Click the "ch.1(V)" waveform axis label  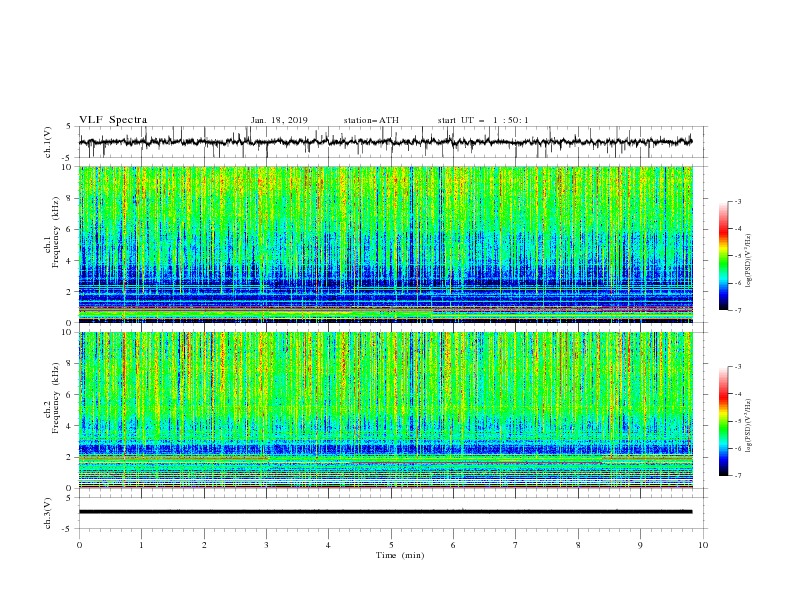[48, 142]
